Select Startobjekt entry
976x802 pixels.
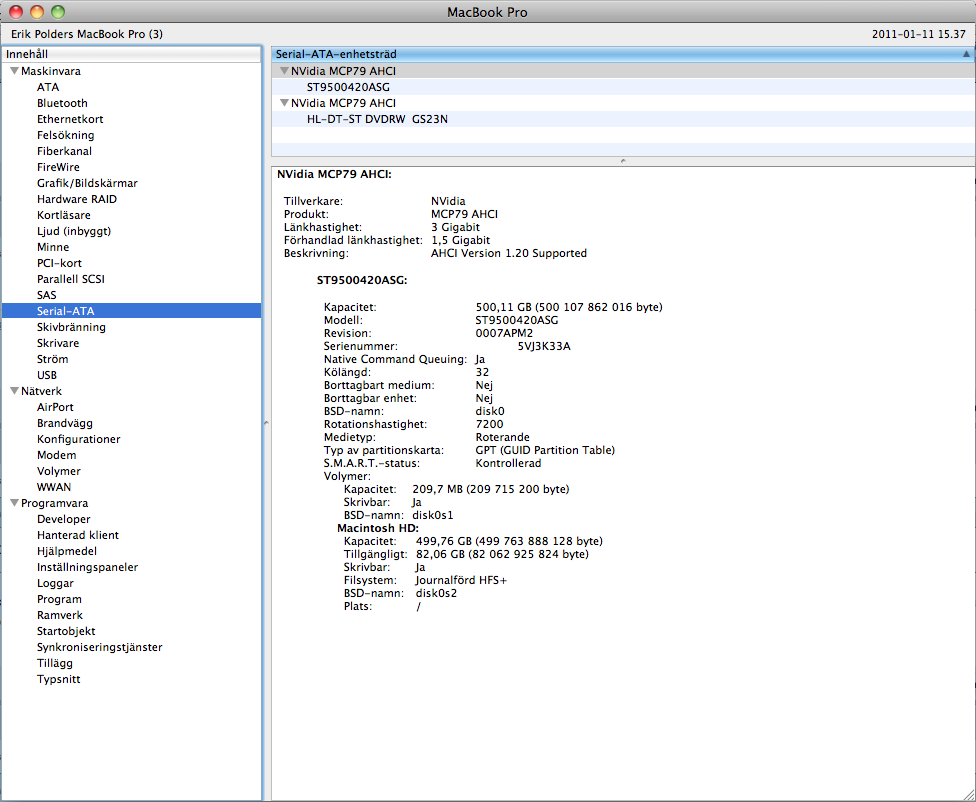tap(66, 631)
